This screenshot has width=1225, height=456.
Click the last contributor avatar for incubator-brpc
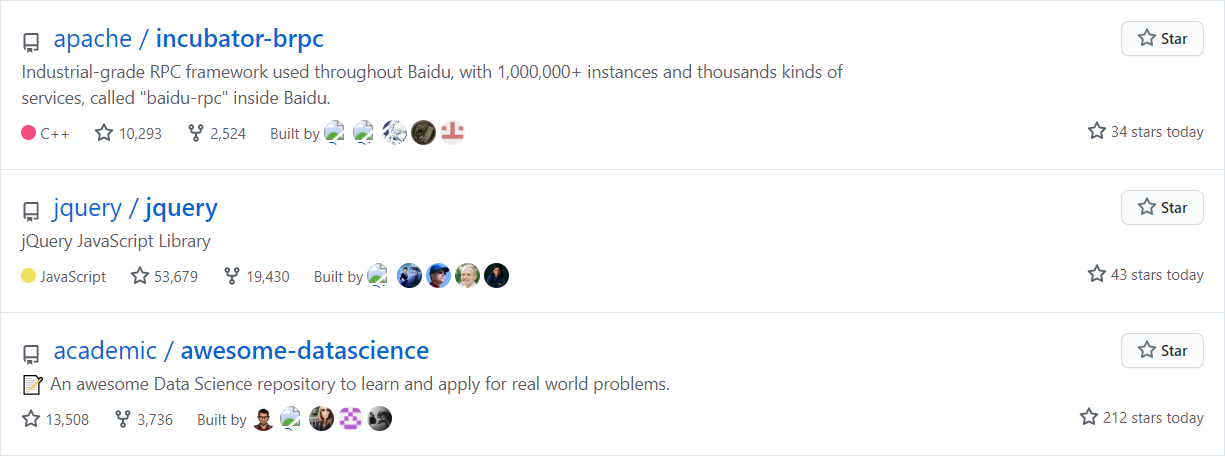point(452,133)
